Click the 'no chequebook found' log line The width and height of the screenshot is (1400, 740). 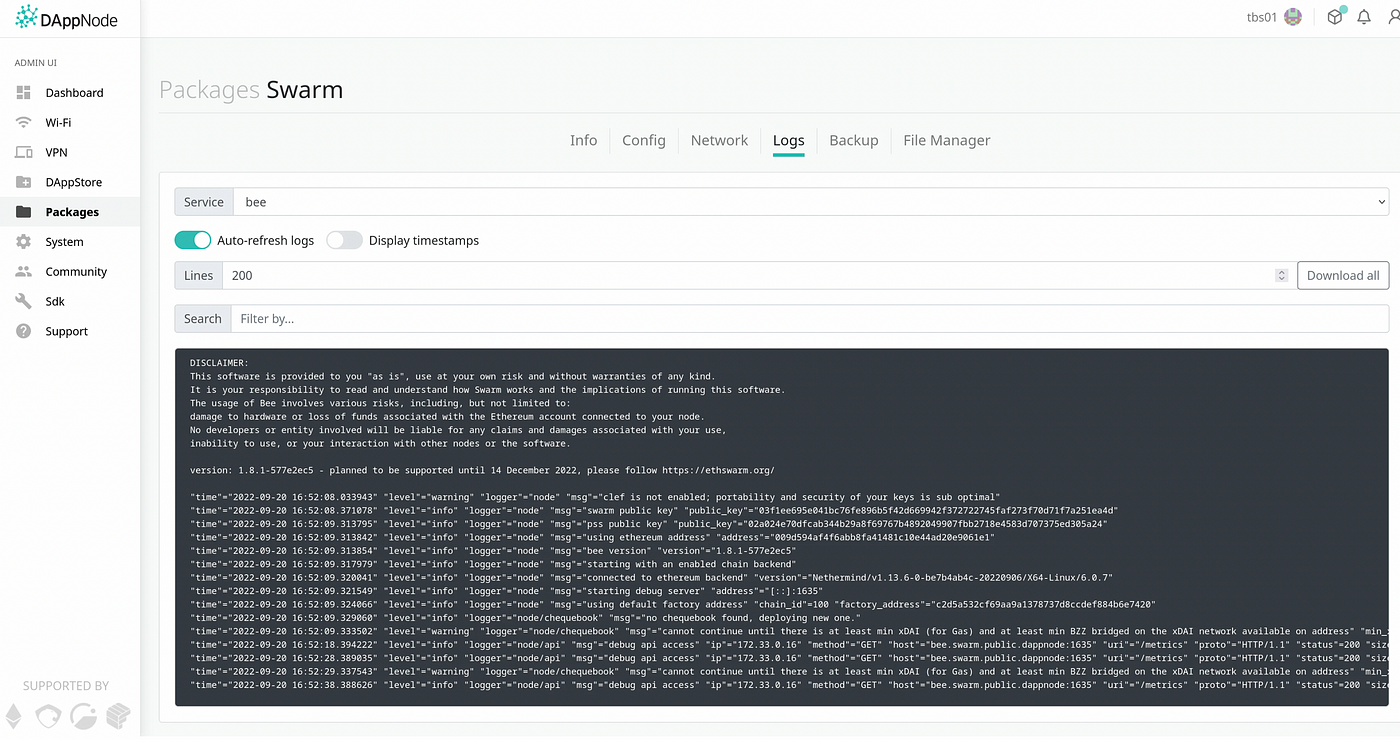[525, 618]
